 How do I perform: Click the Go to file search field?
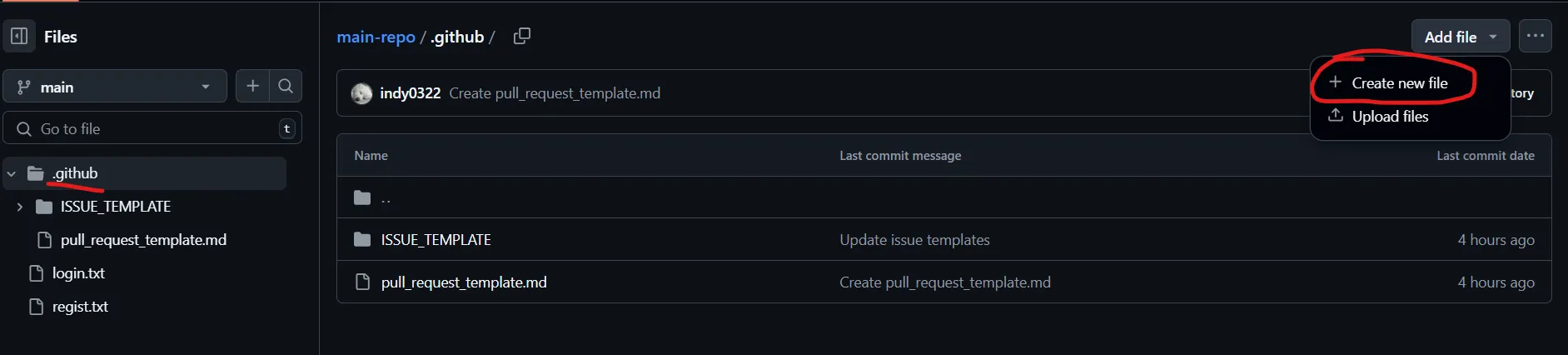point(152,128)
